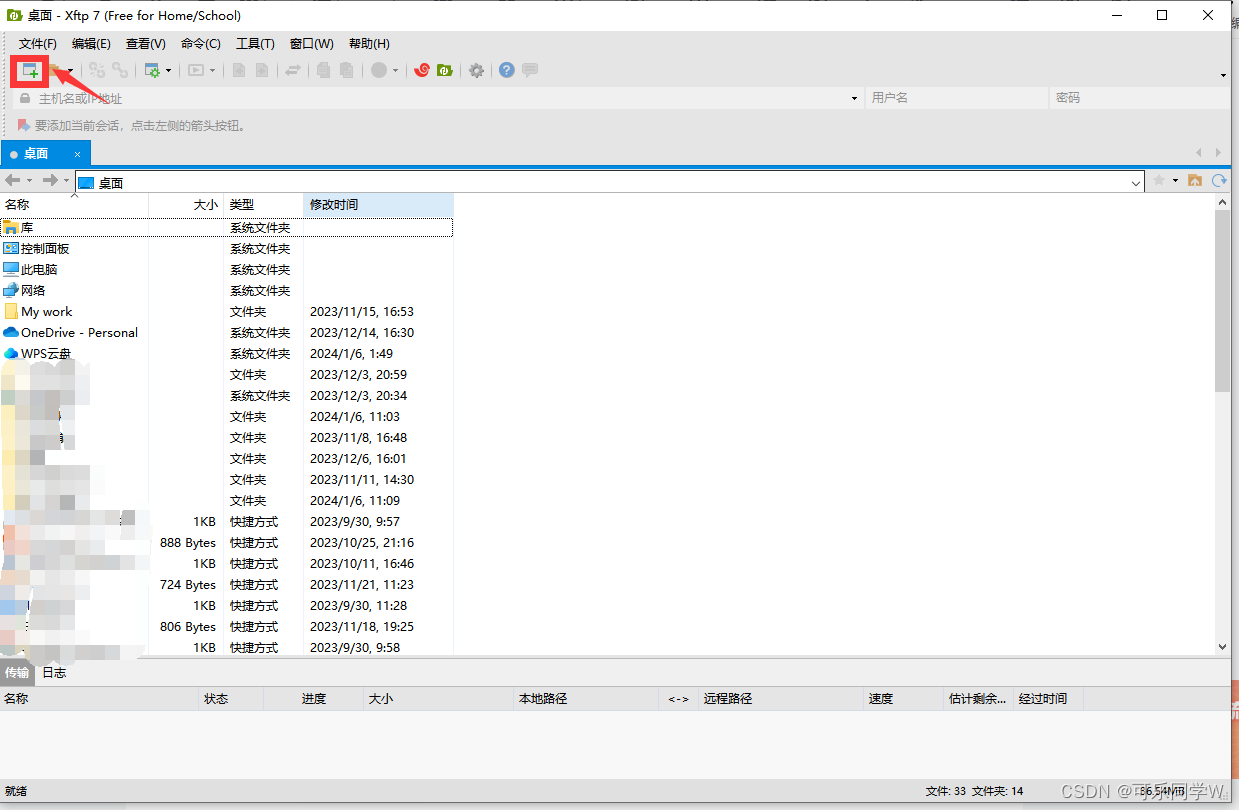Click the upload-left document toolbar icon

(239, 70)
